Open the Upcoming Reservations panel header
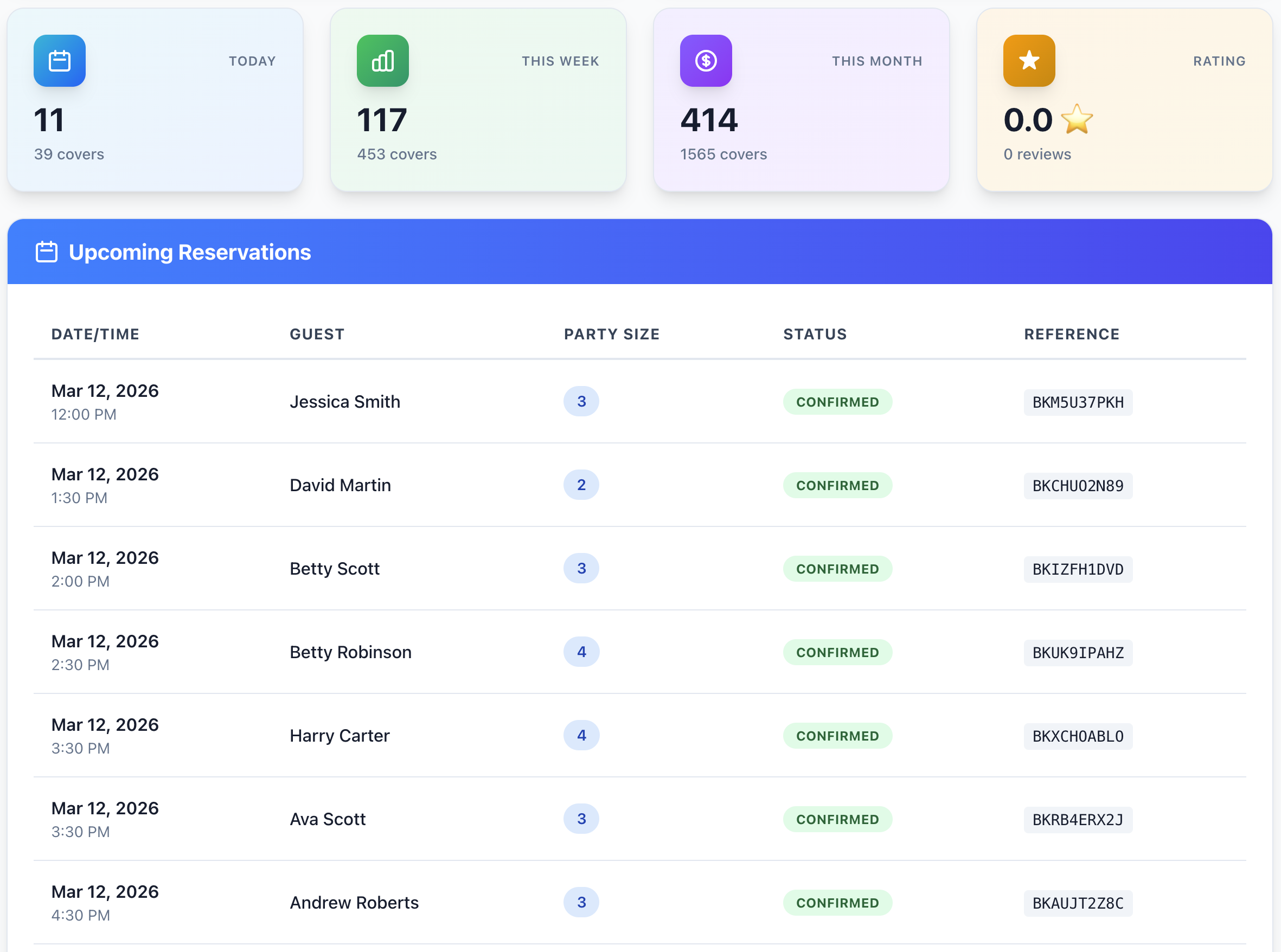 (190, 252)
